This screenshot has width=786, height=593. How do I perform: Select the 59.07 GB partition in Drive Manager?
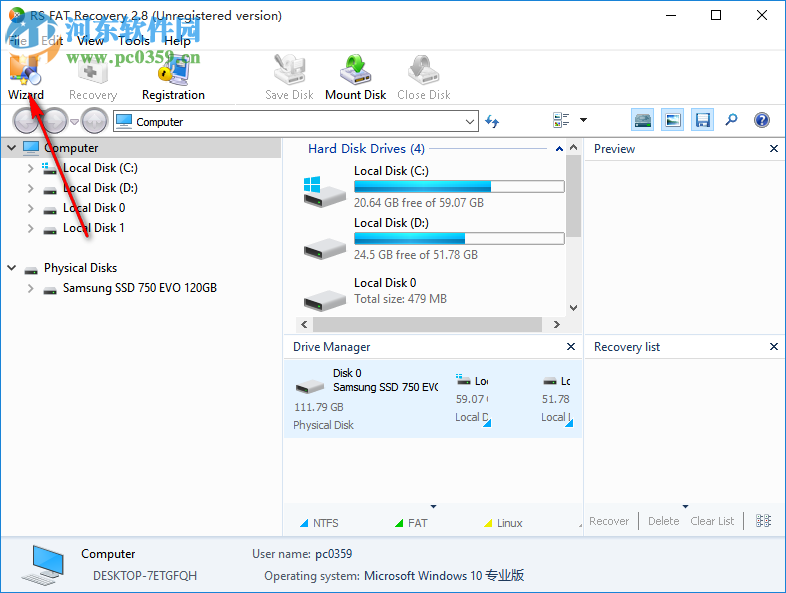[x=473, y=399]
